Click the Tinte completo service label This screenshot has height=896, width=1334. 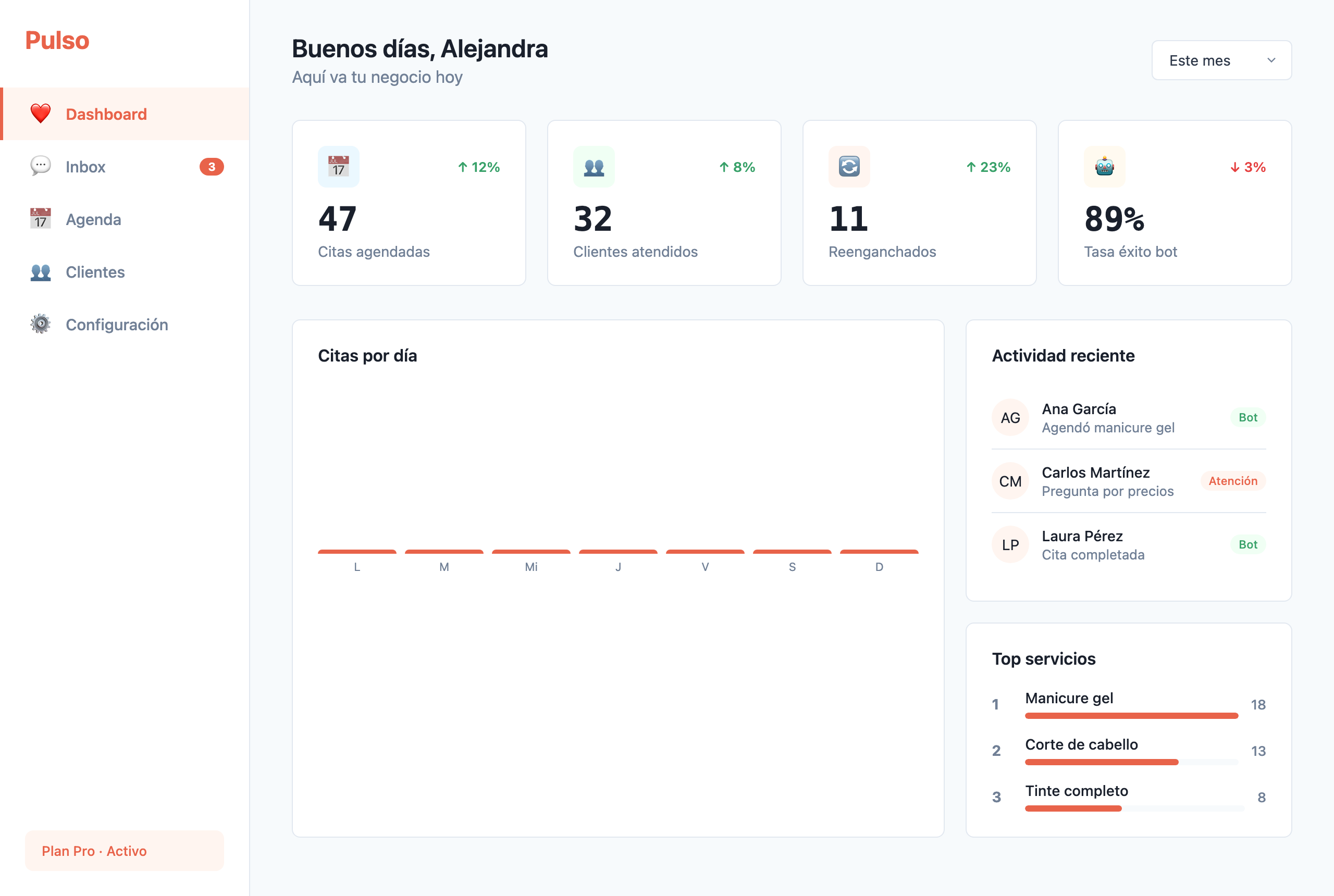click(1076, 790)
